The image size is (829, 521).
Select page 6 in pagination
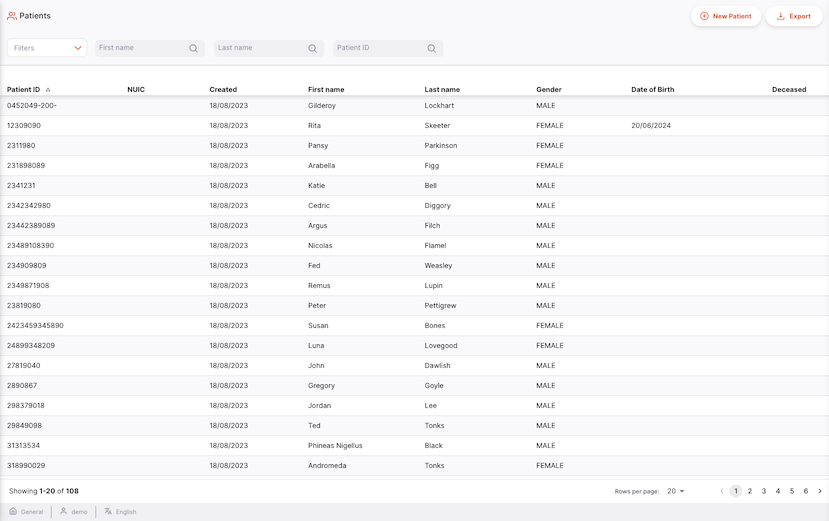pyautogui.click(x=806, y=491)
